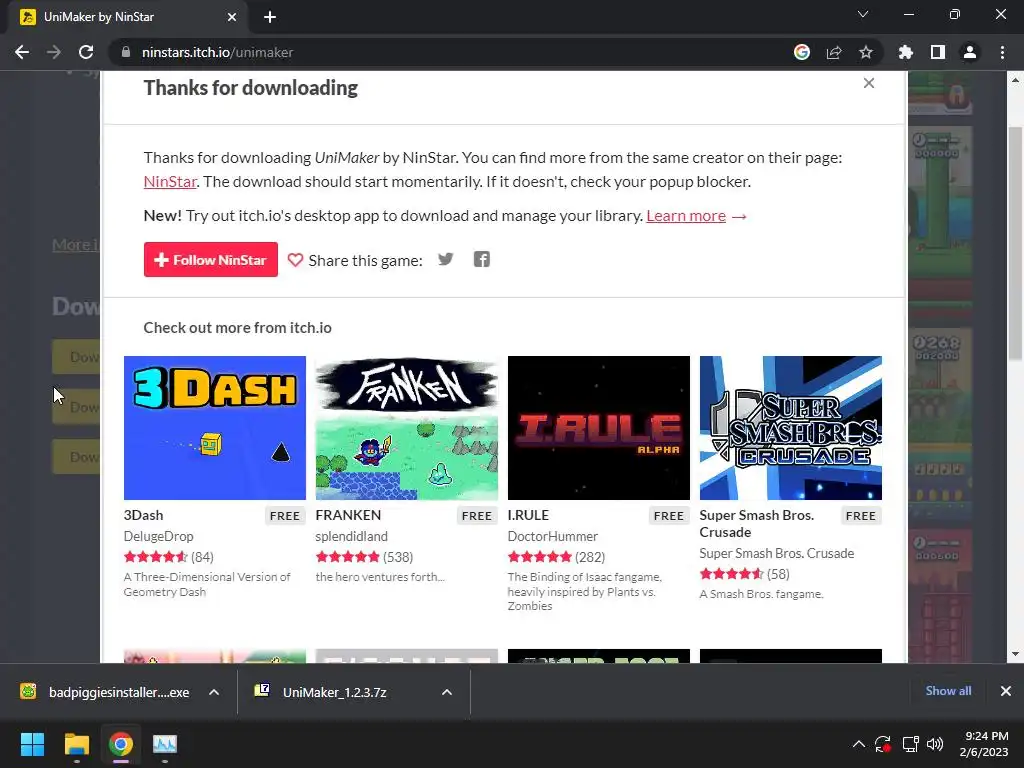Click the 3Dash star rating (84)
The width and height of the screenshot is (1024, 768).
pos(168,557)
